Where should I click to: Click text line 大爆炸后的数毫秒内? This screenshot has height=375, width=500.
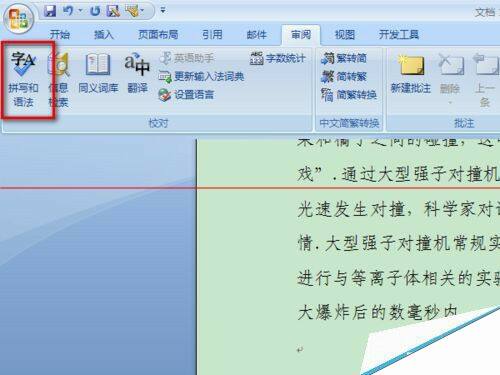377,313
